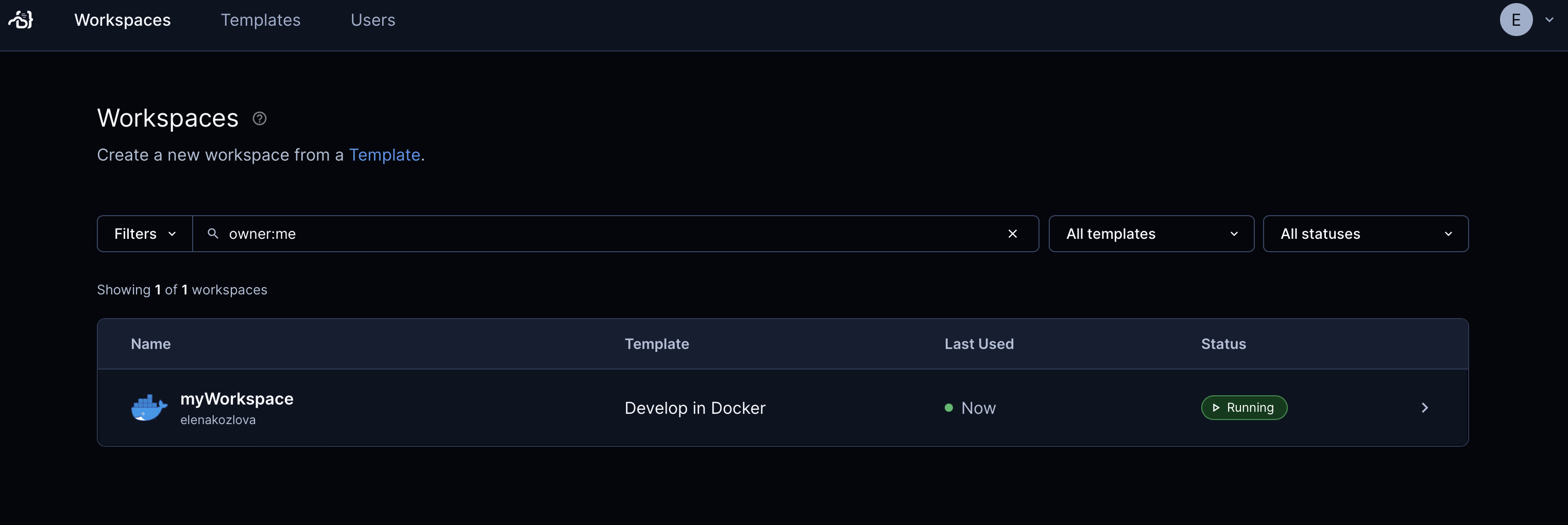Select the Workspaces navigation item
This screenshot has height=525, width=1568.
122,20
